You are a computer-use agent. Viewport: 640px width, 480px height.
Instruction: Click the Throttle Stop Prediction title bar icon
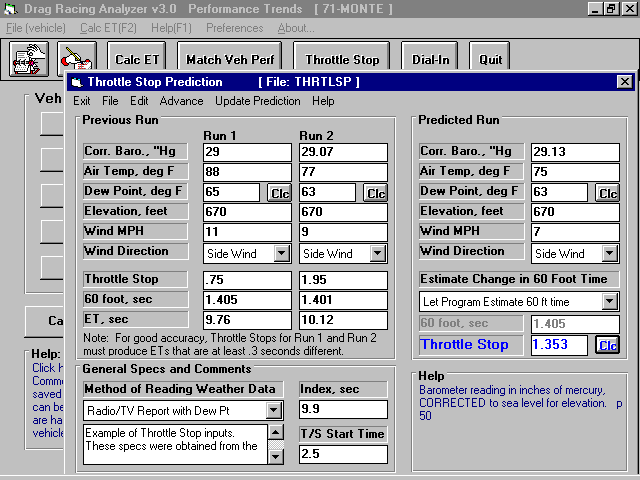point(77,82)
